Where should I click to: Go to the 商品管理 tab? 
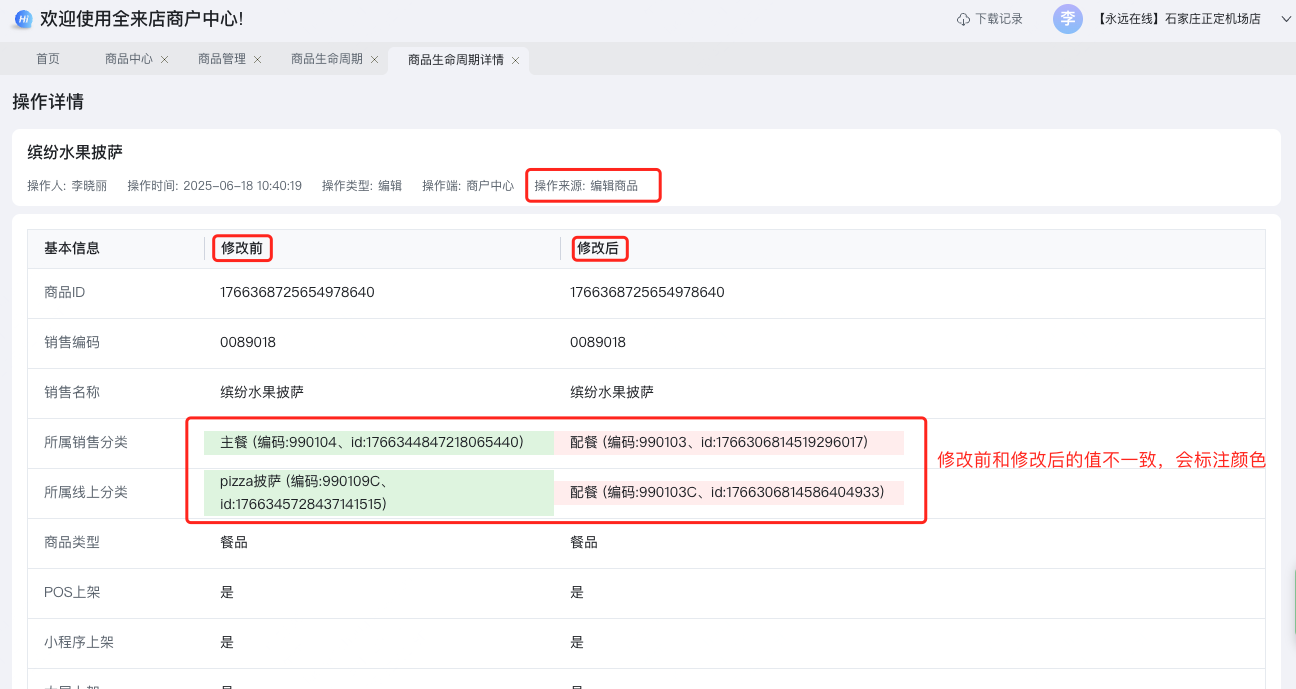click(222, 59)
